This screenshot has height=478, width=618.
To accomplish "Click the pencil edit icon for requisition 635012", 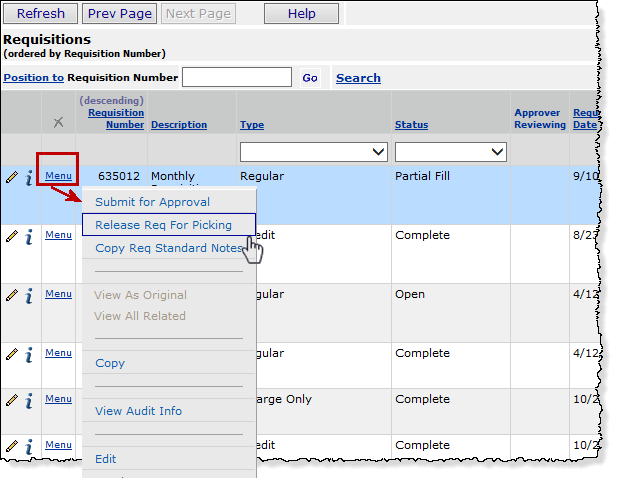I will (12, 177).
